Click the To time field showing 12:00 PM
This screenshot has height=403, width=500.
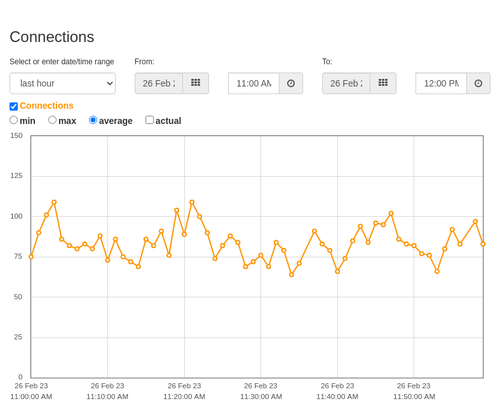tap(441, 83)
